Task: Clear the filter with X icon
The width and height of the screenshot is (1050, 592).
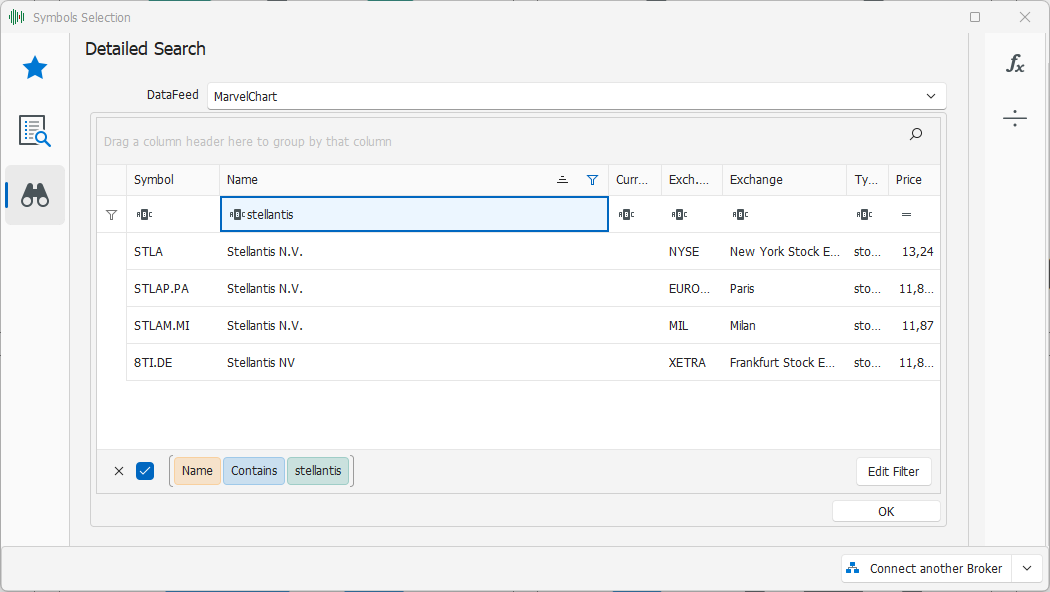Action: (119, 471)
